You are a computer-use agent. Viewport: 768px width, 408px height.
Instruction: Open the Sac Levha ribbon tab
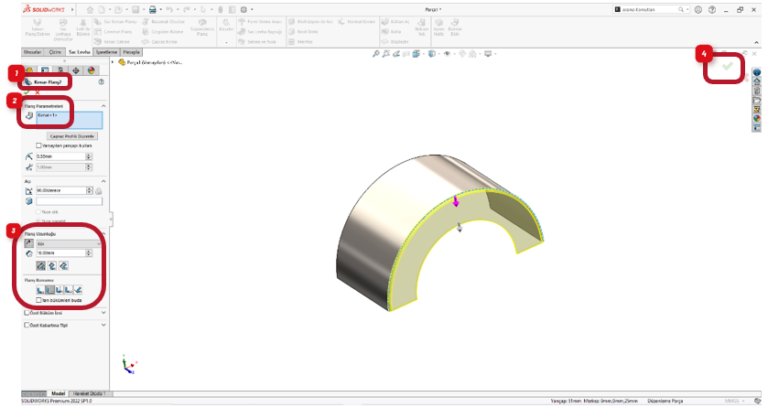click(x=79, y=51)
